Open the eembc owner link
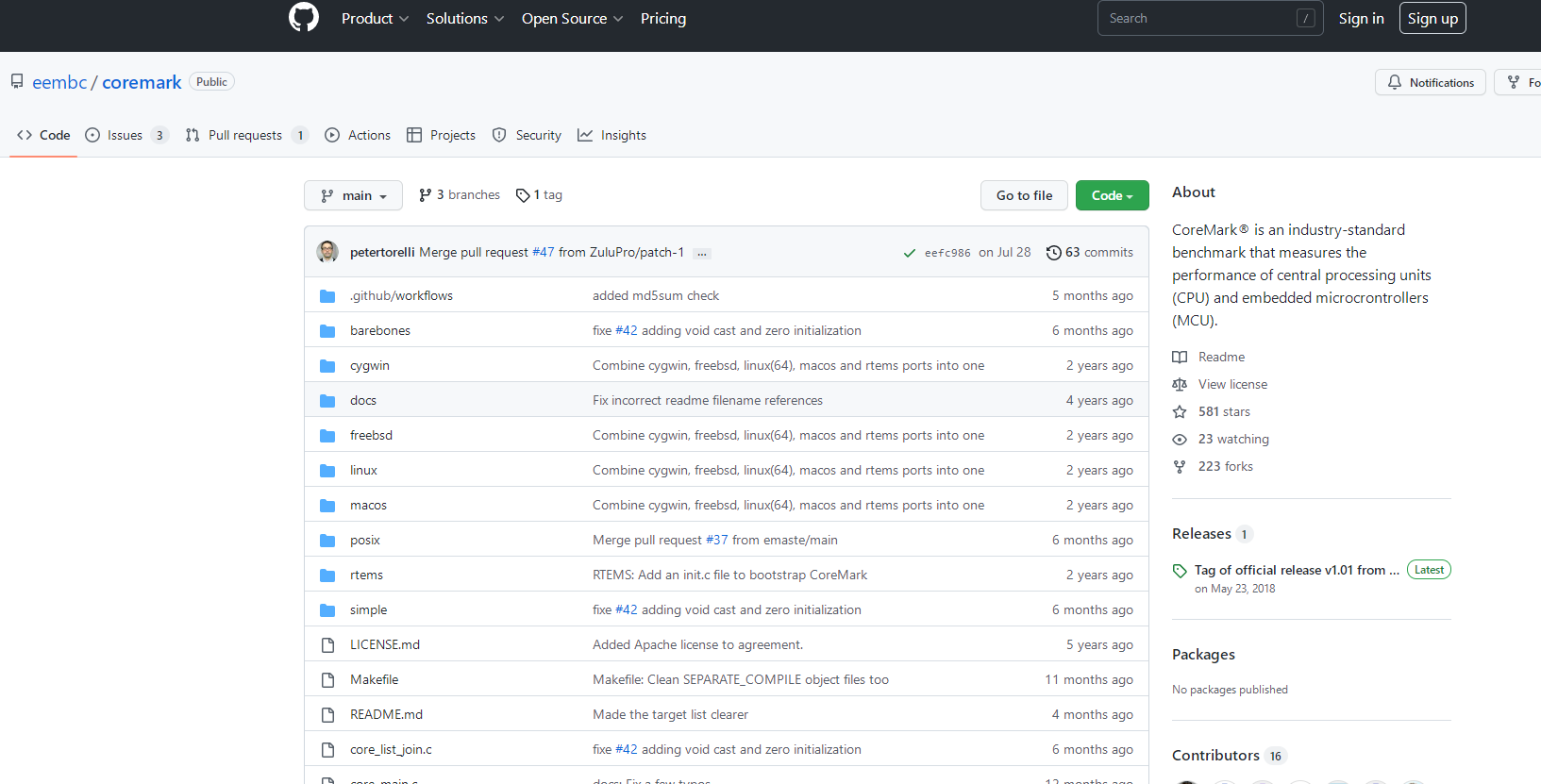 tap(59, 82)
